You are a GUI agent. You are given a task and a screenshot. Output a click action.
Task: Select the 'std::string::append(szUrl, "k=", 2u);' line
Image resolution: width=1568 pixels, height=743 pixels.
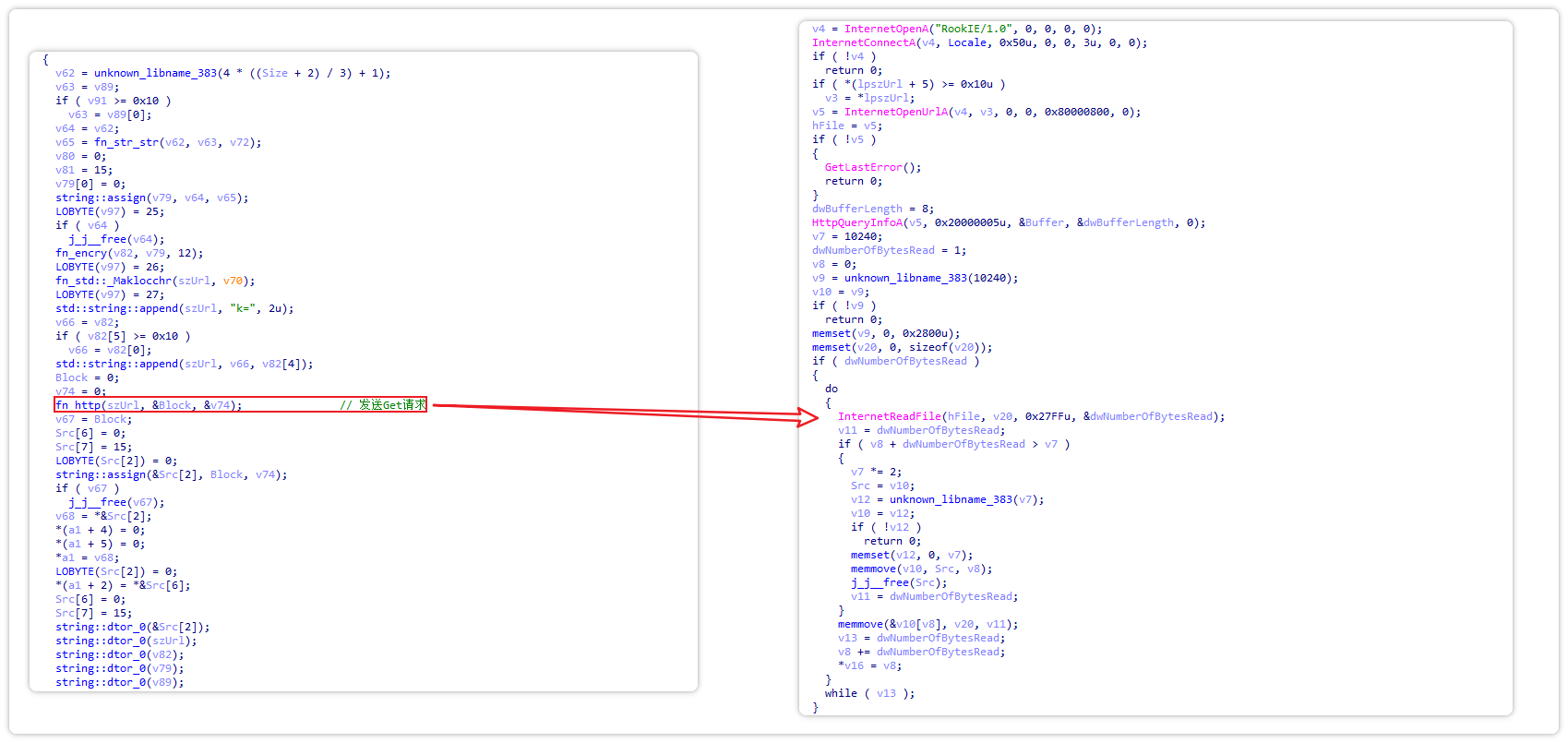tap(174, 308)
